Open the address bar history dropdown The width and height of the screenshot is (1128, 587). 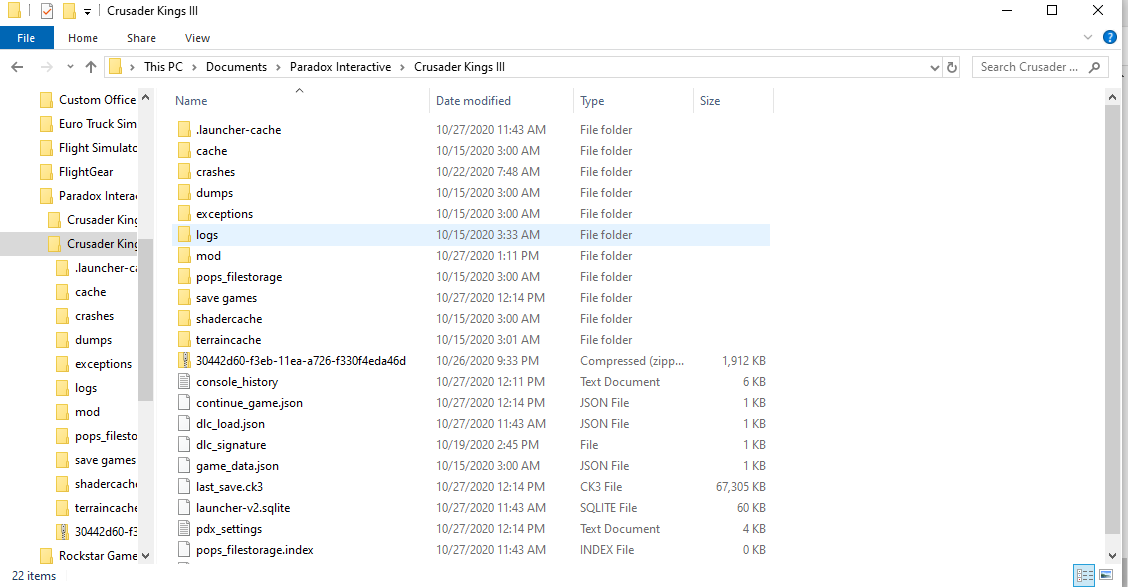pyautogui.click(x=932, y=67)
